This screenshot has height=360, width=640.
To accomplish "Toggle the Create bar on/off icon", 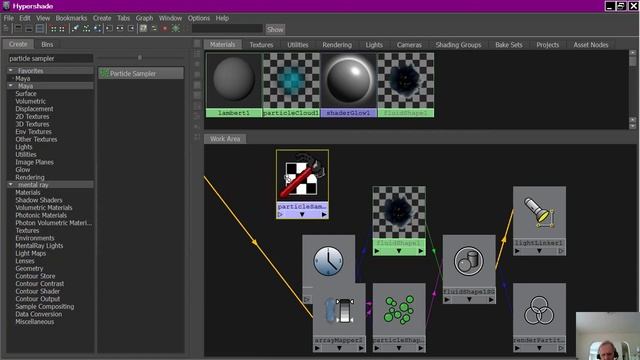I will [6, 29].
